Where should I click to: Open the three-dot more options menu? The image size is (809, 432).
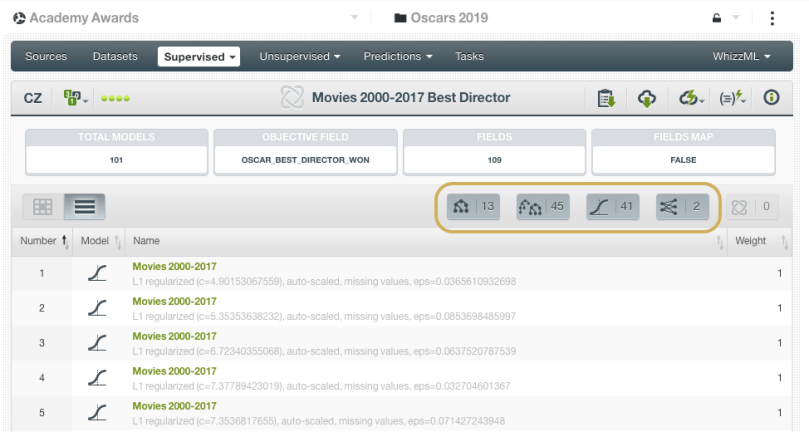(x=772, y=18)
